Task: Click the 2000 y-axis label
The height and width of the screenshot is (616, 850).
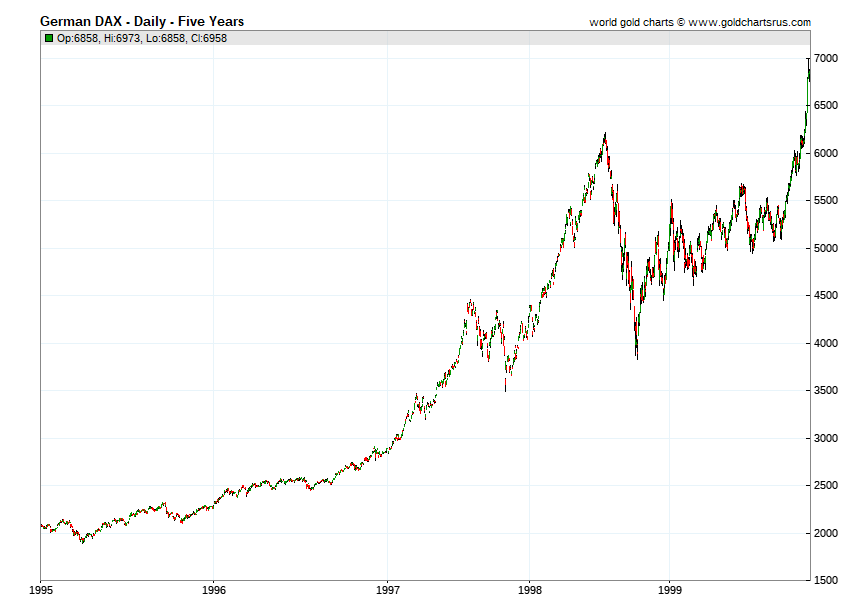Action: pyautogui.click(x=826, y=533)
